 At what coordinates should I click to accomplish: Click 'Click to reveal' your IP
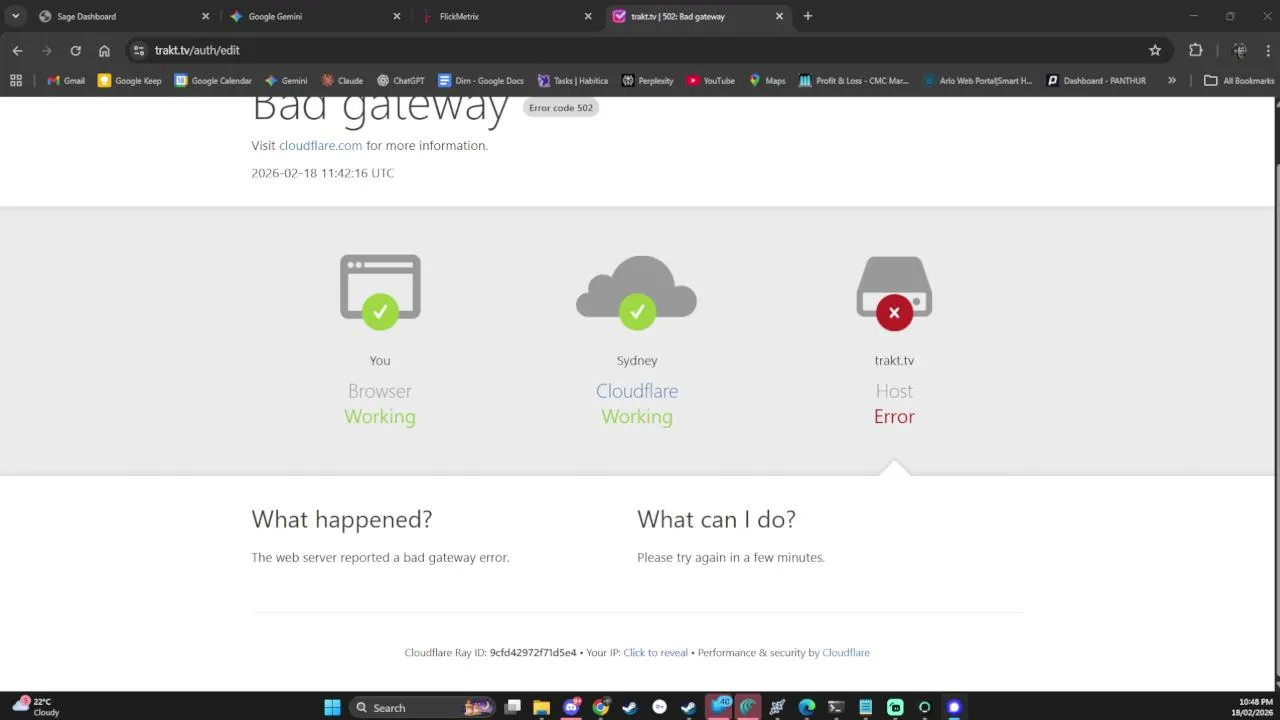655,653
